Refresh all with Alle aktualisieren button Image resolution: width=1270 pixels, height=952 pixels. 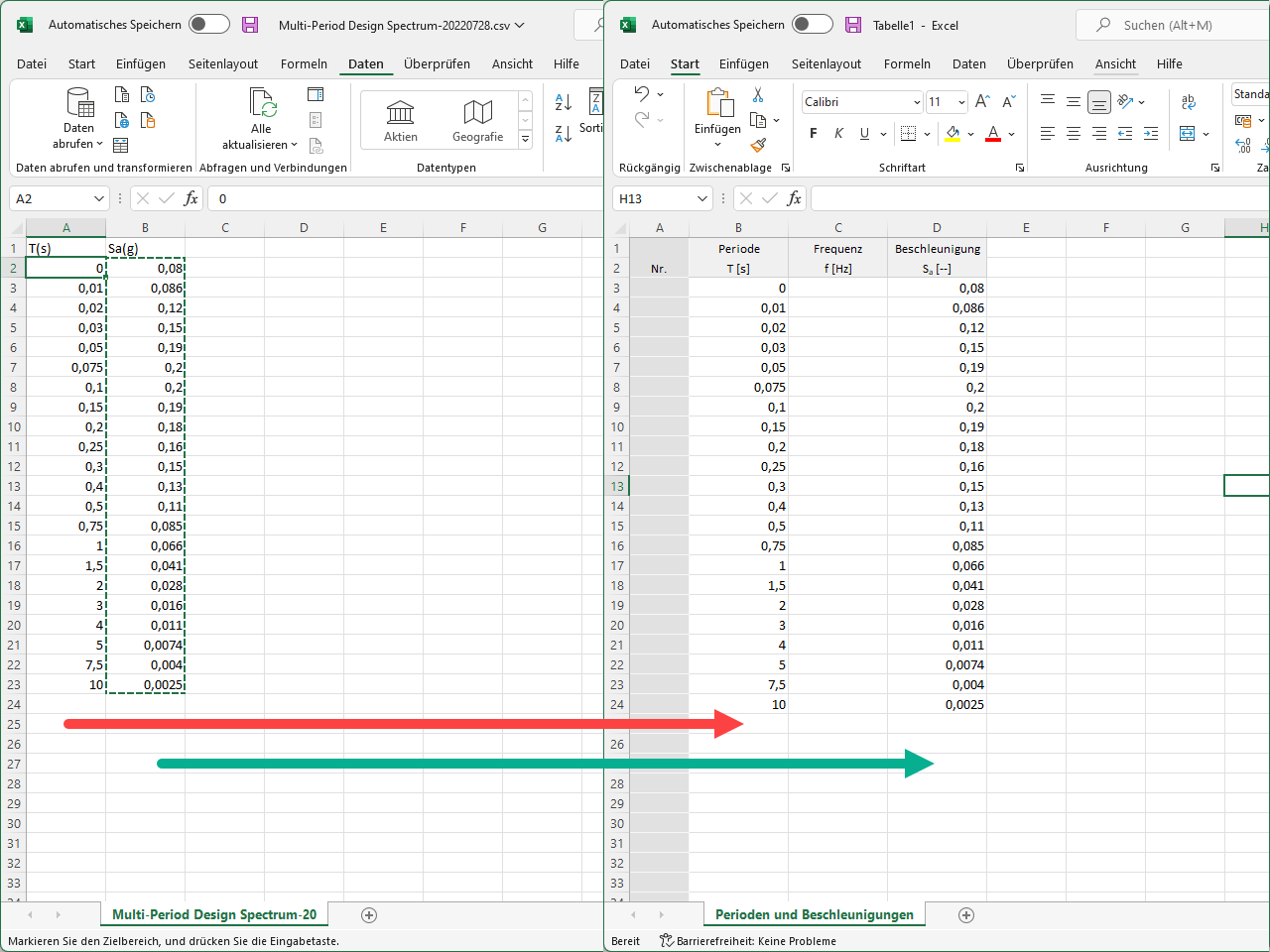261,118
